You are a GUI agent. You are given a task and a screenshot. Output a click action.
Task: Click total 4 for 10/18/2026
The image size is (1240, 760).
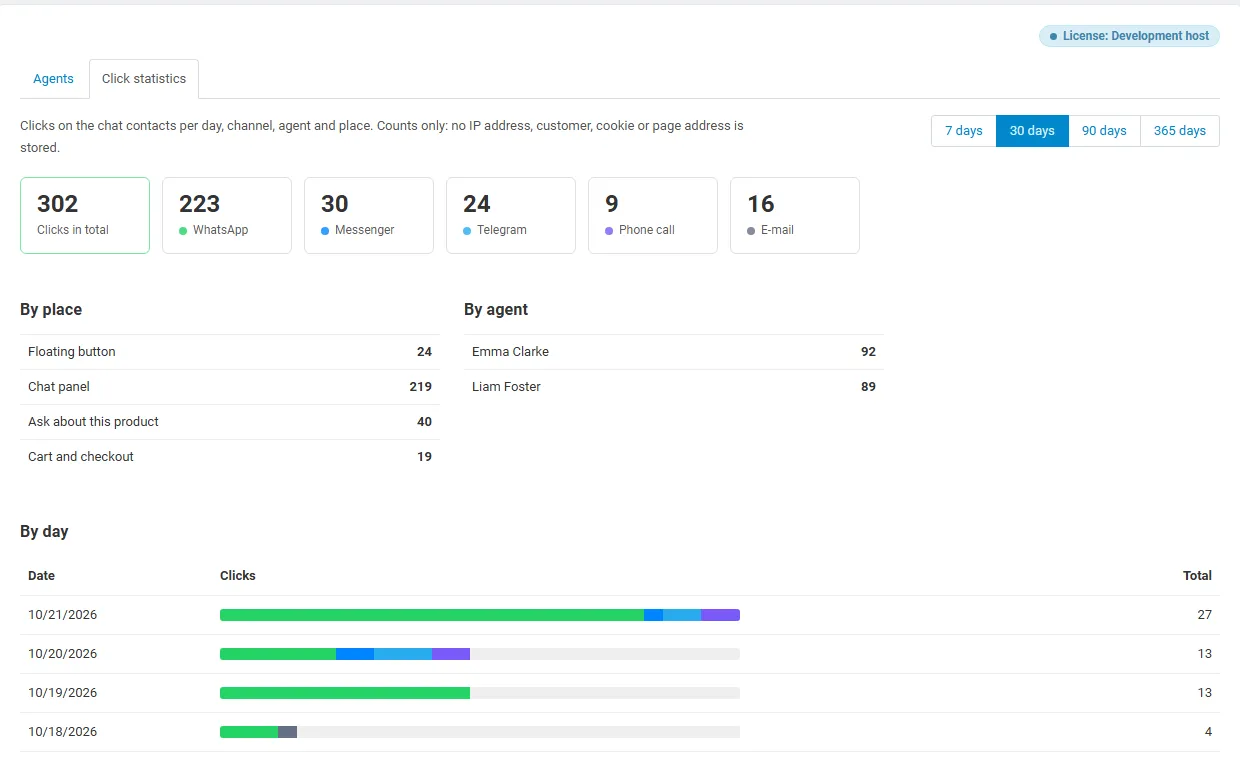coord(1208,732)
